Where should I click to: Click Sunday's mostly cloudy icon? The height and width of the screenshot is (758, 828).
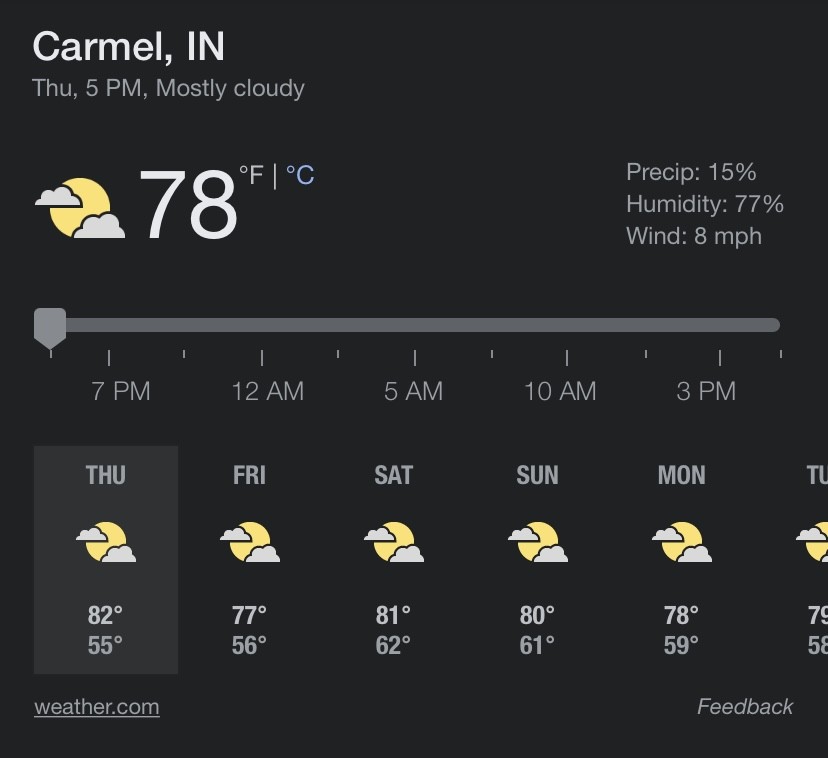[538, 542]
